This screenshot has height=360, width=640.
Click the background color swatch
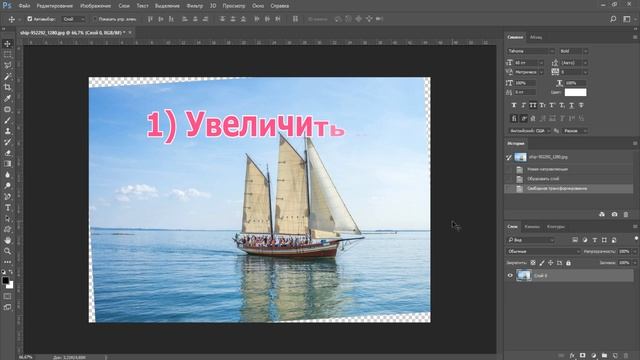[11, 286]
